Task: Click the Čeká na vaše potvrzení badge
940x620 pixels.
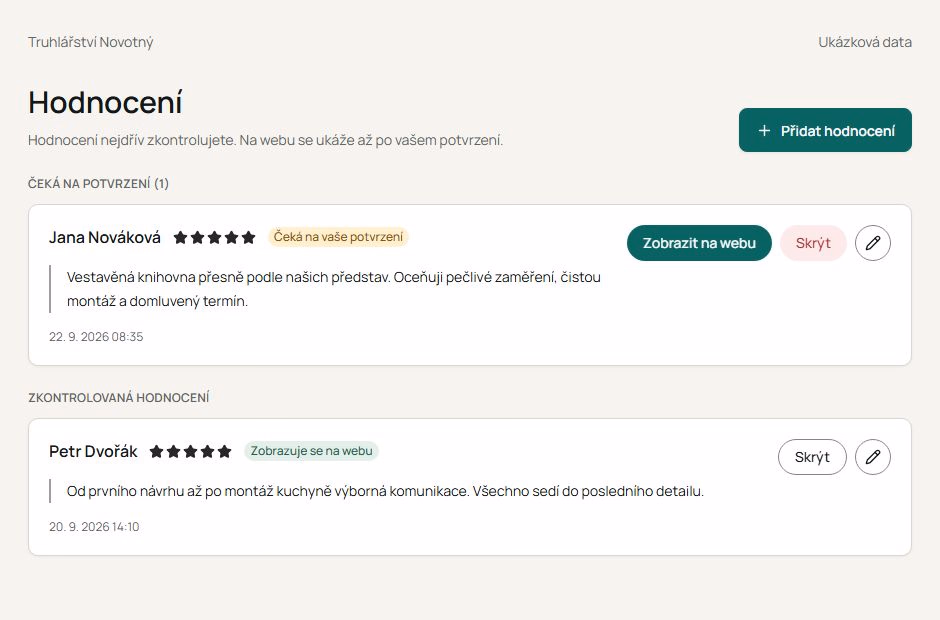Action: (x=338, y=237)
